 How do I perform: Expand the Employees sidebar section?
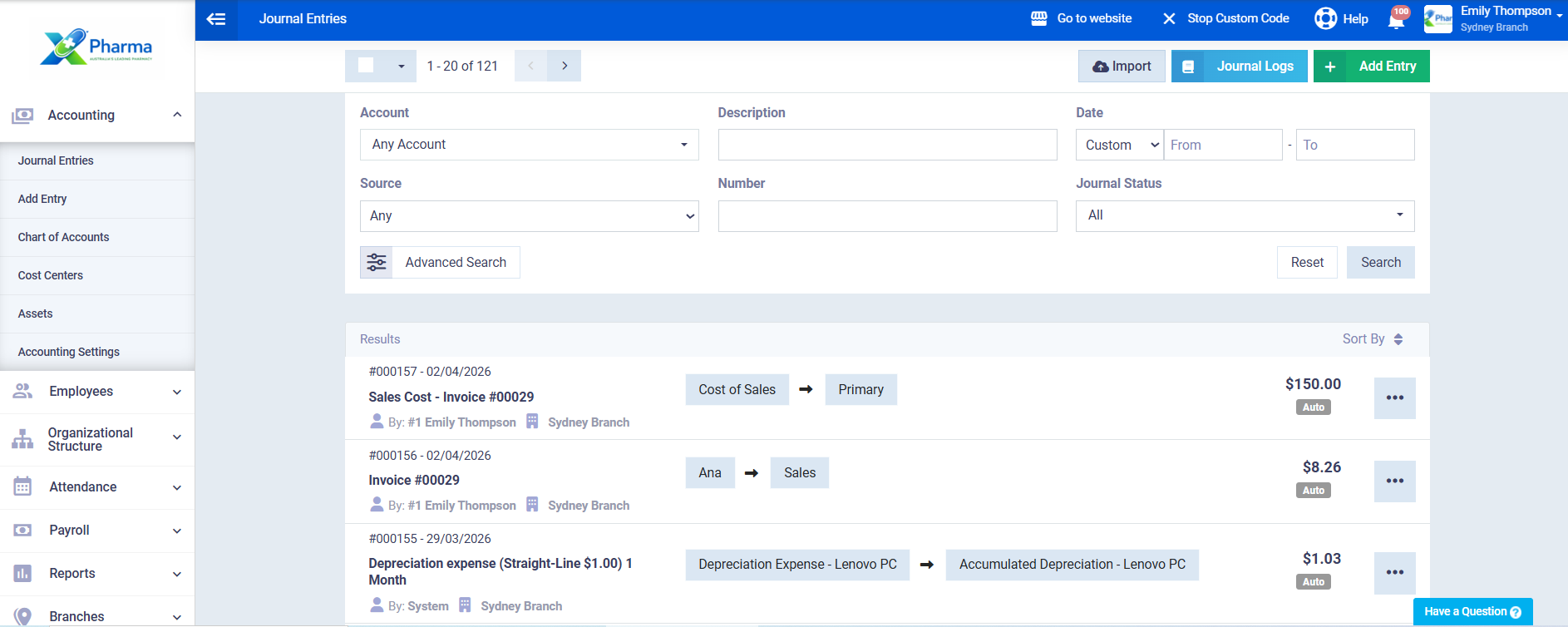(97, 392)
